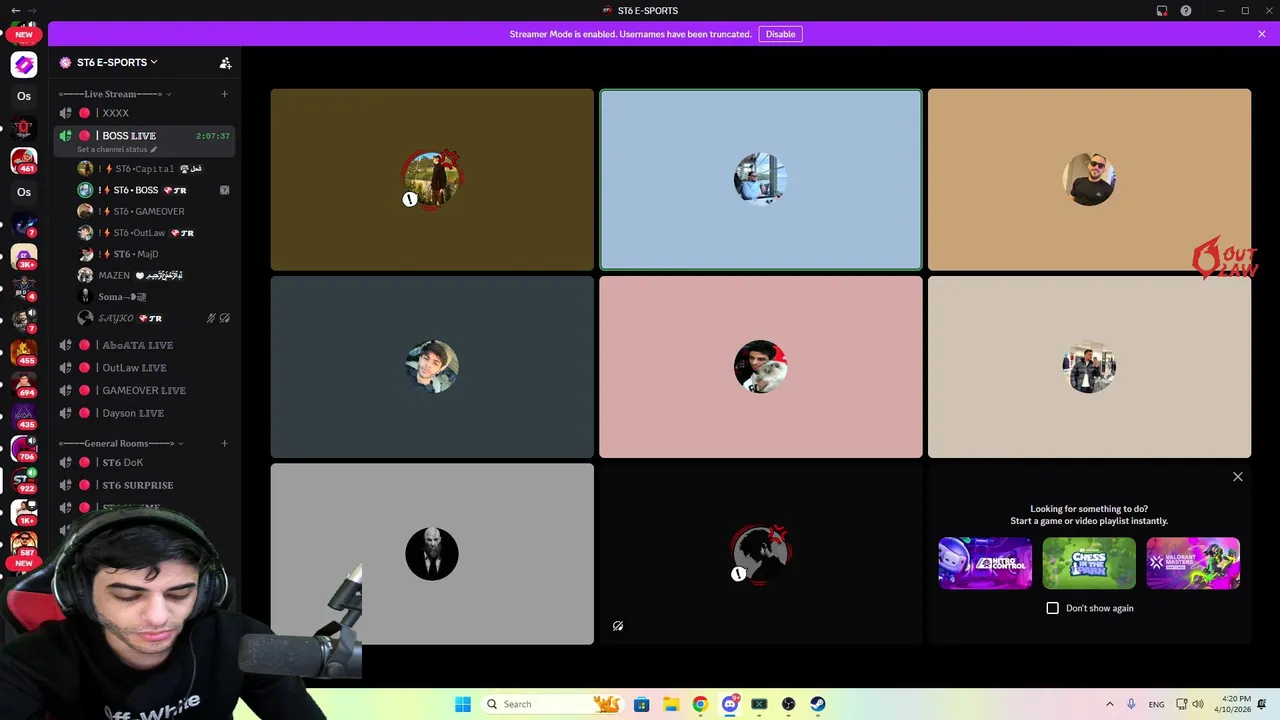Focus the olive-brown participant tile
Screen dimensions: 1280x720
[432, 180]
